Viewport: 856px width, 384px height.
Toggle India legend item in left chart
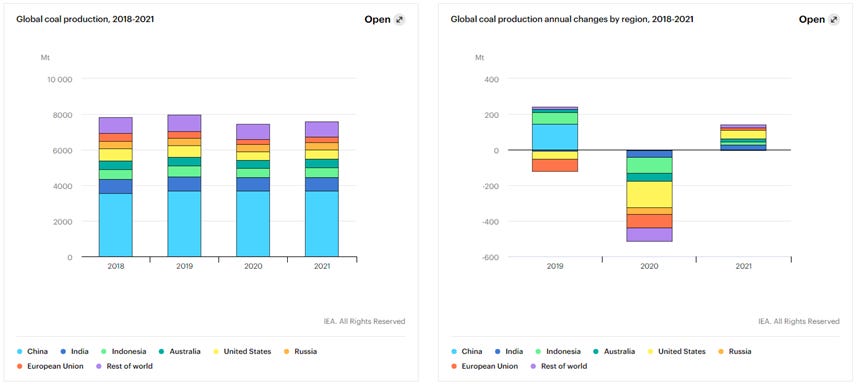click(75, 352)
